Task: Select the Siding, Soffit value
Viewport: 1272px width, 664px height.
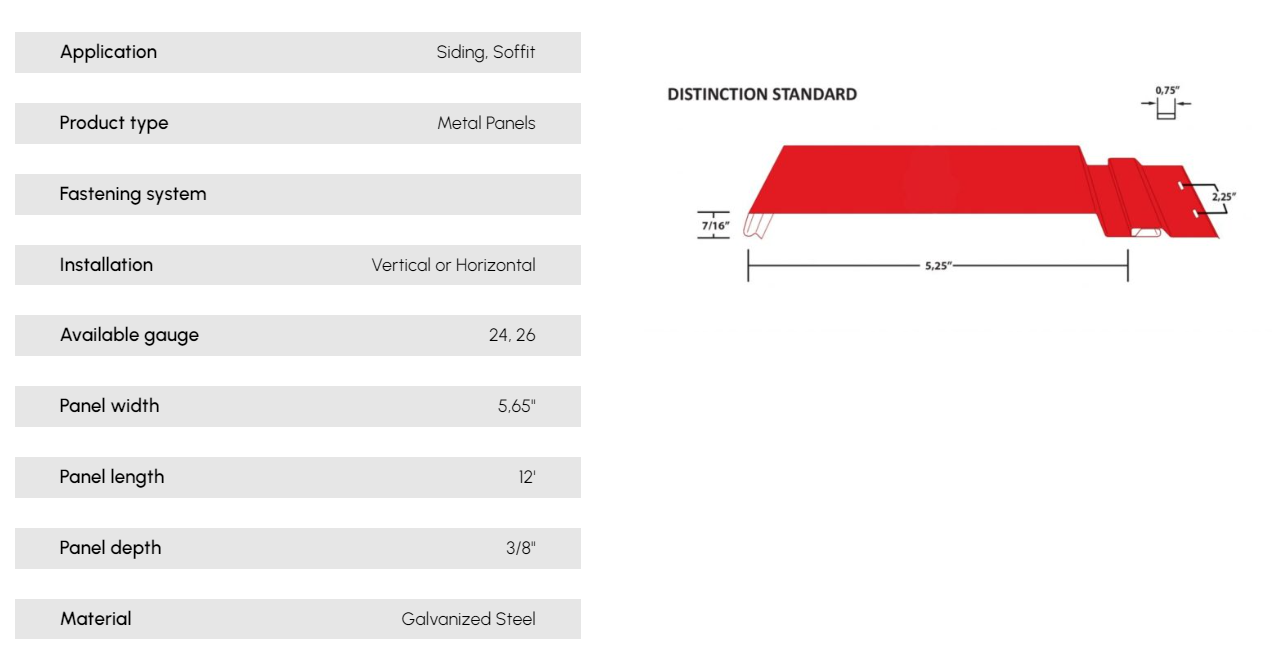Action: tap(486, 52)
